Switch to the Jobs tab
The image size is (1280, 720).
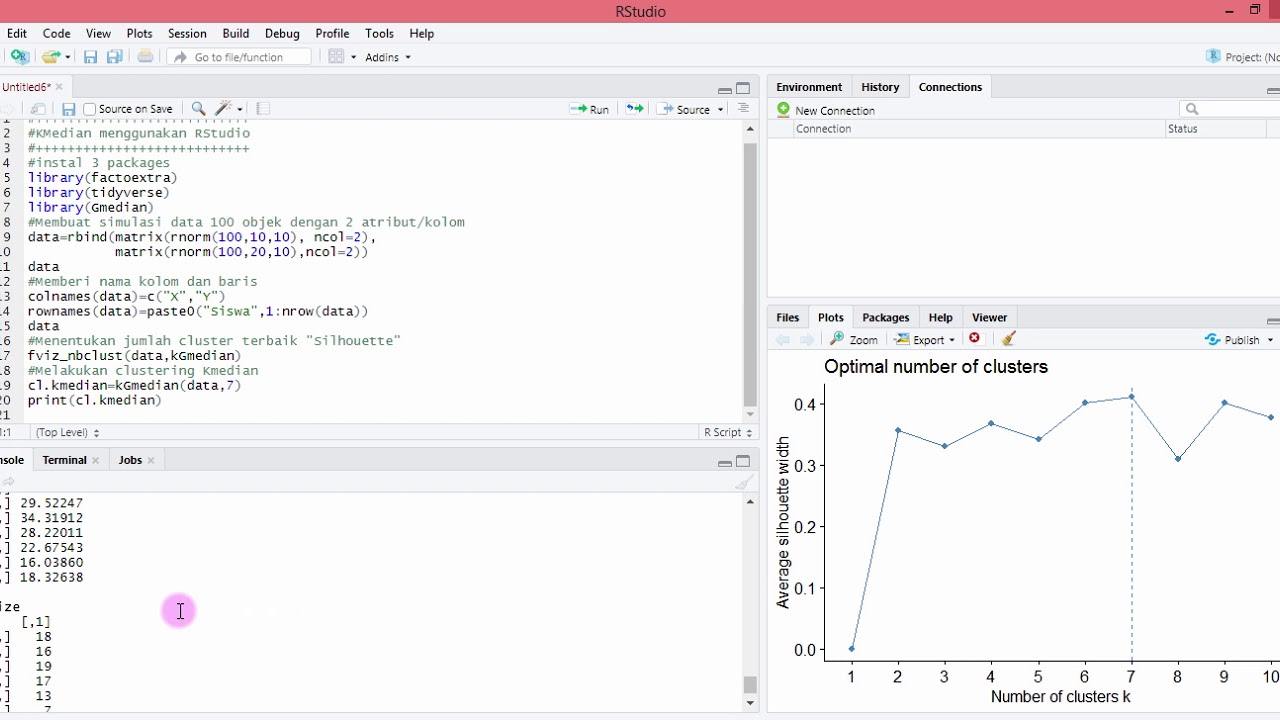[x=130, y=460]
